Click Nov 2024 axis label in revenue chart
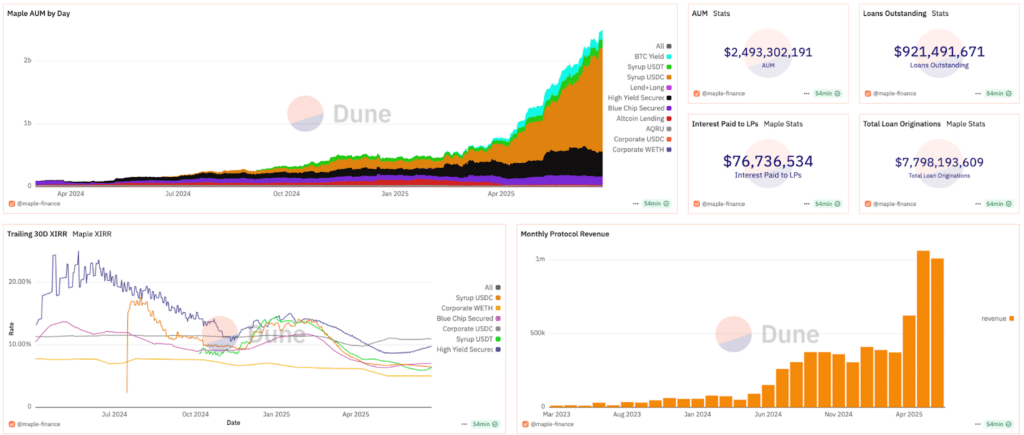 click(x=837, y=414)
